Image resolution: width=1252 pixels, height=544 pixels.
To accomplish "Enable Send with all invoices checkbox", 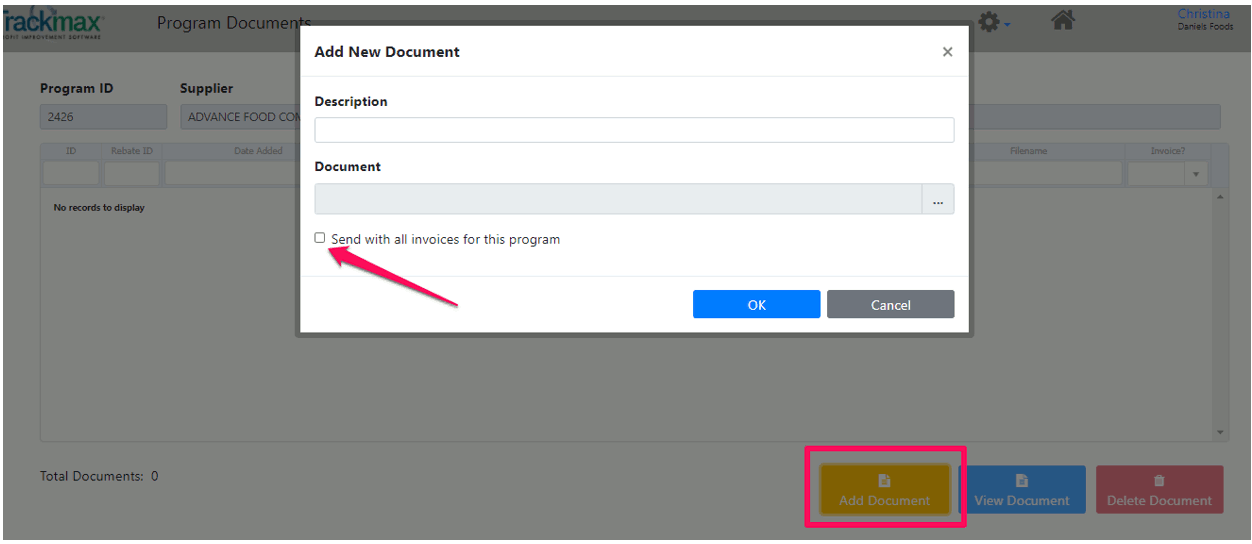I will click(x=320, y=238).
